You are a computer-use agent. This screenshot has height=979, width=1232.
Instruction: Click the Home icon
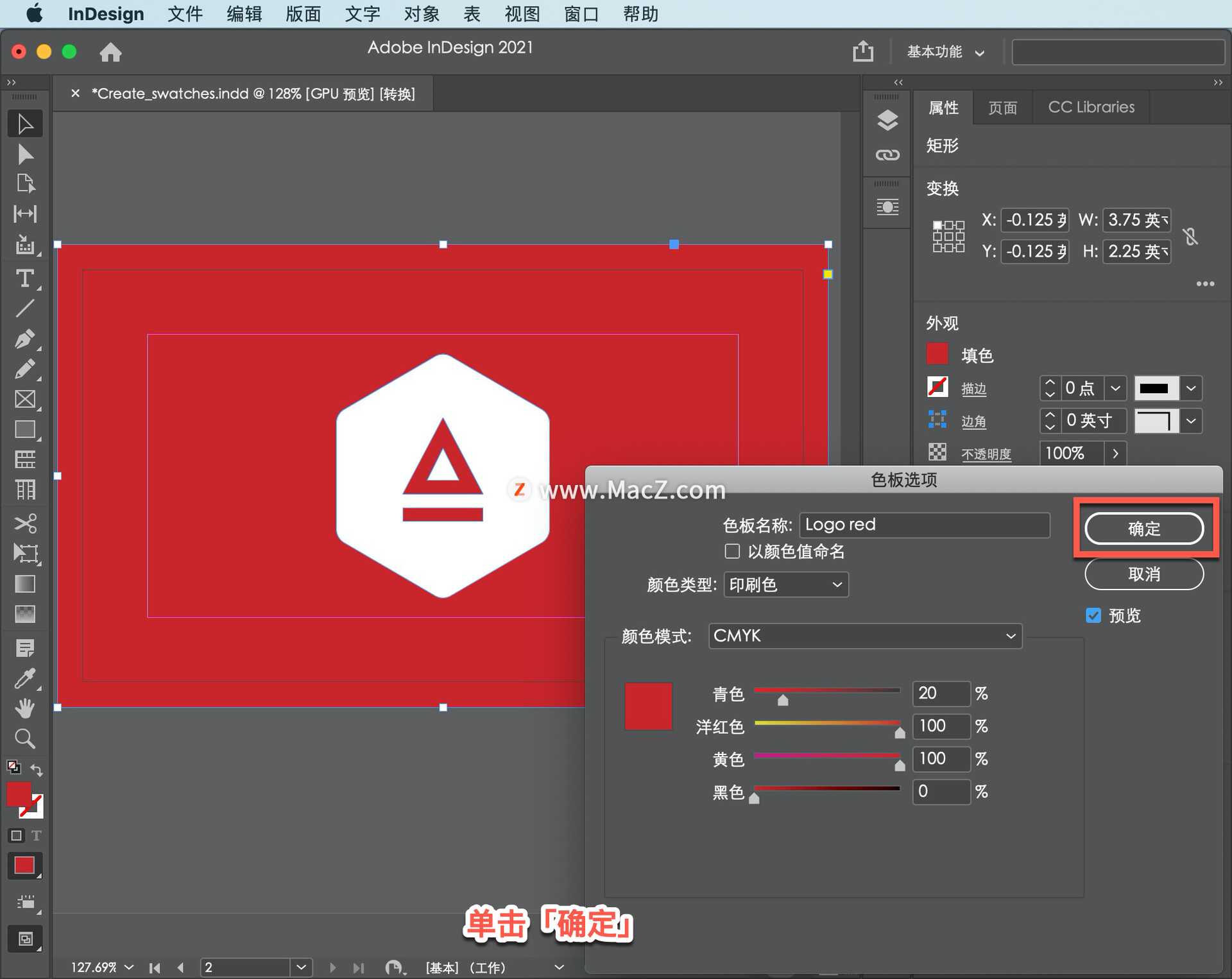click(110, 52)
